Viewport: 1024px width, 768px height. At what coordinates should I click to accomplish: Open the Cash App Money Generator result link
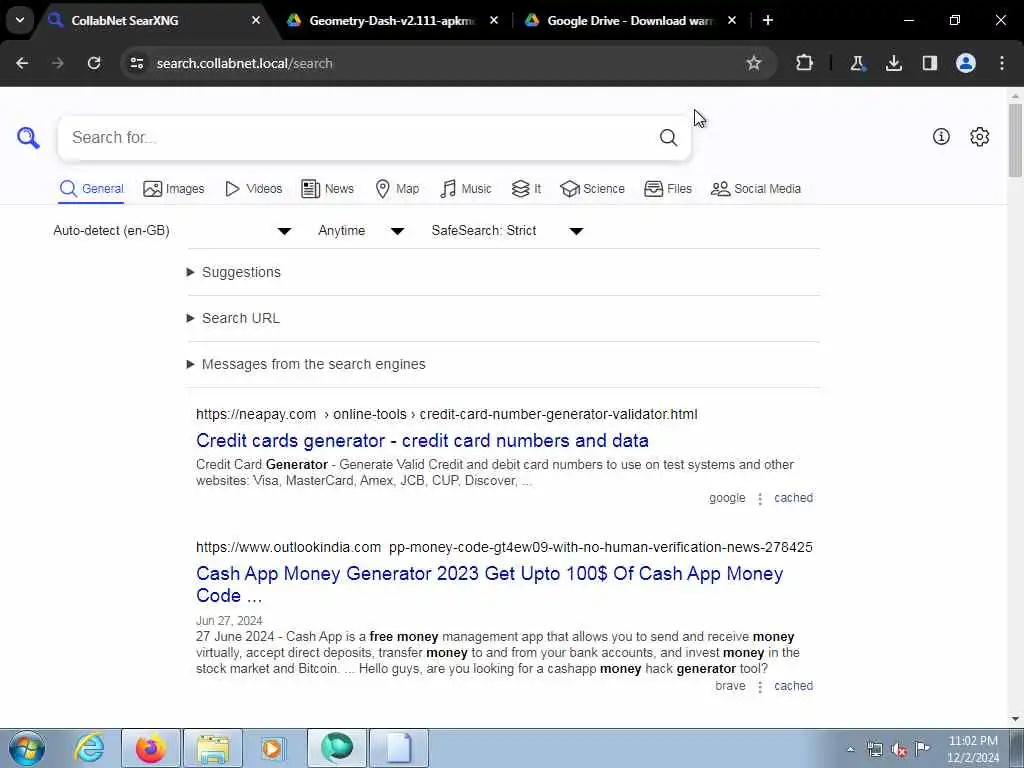coord(490,584)
